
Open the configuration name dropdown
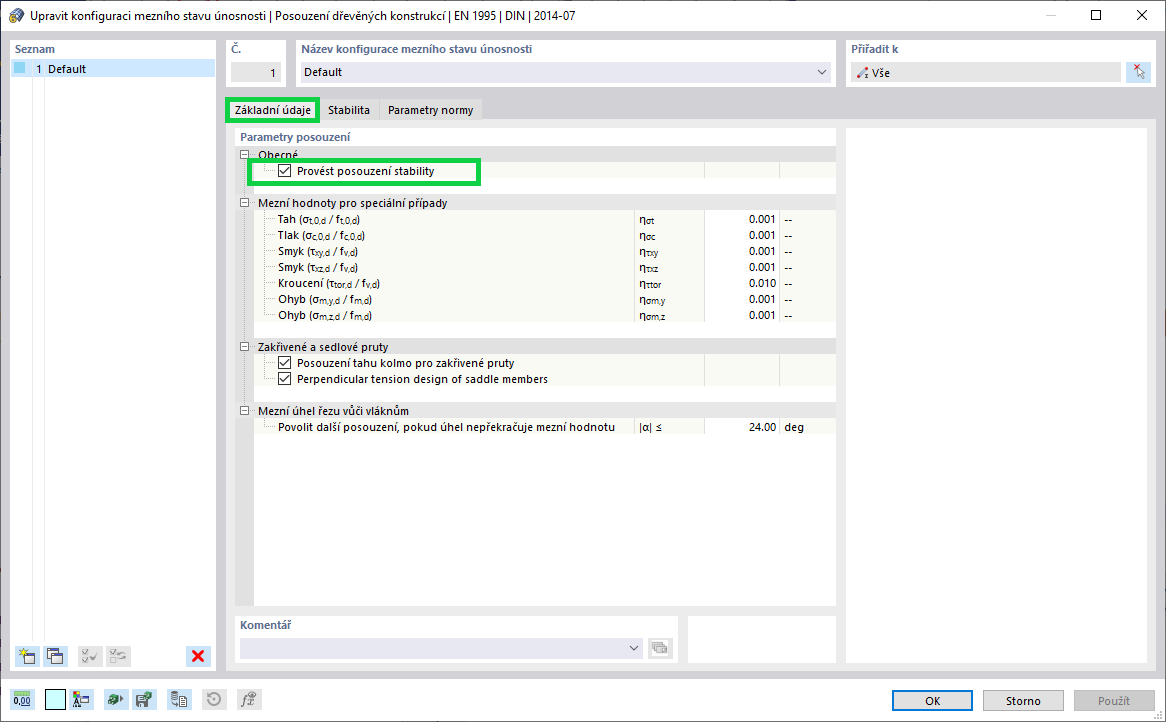coord(822,72)
